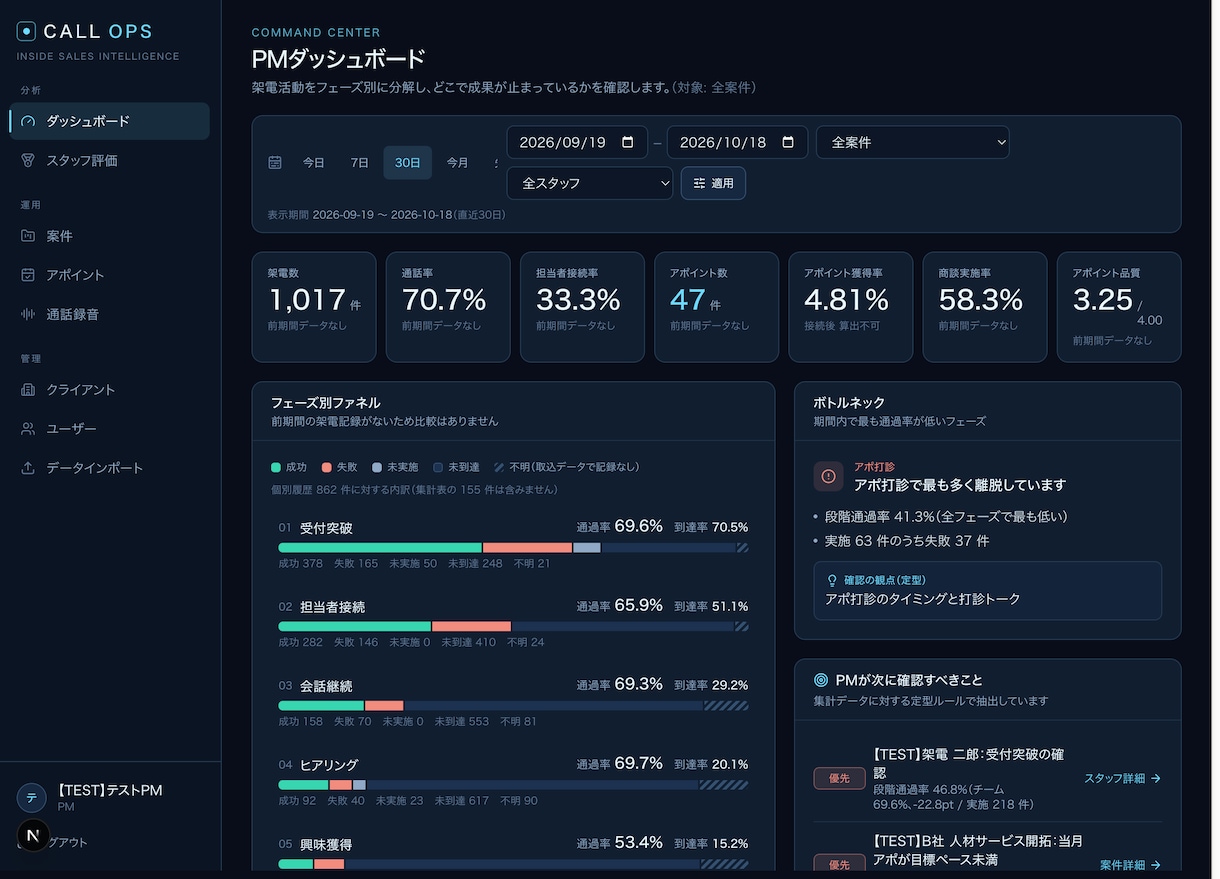Click the アポイント獲得率 4.81% KPI card

(x=851, y=306)
